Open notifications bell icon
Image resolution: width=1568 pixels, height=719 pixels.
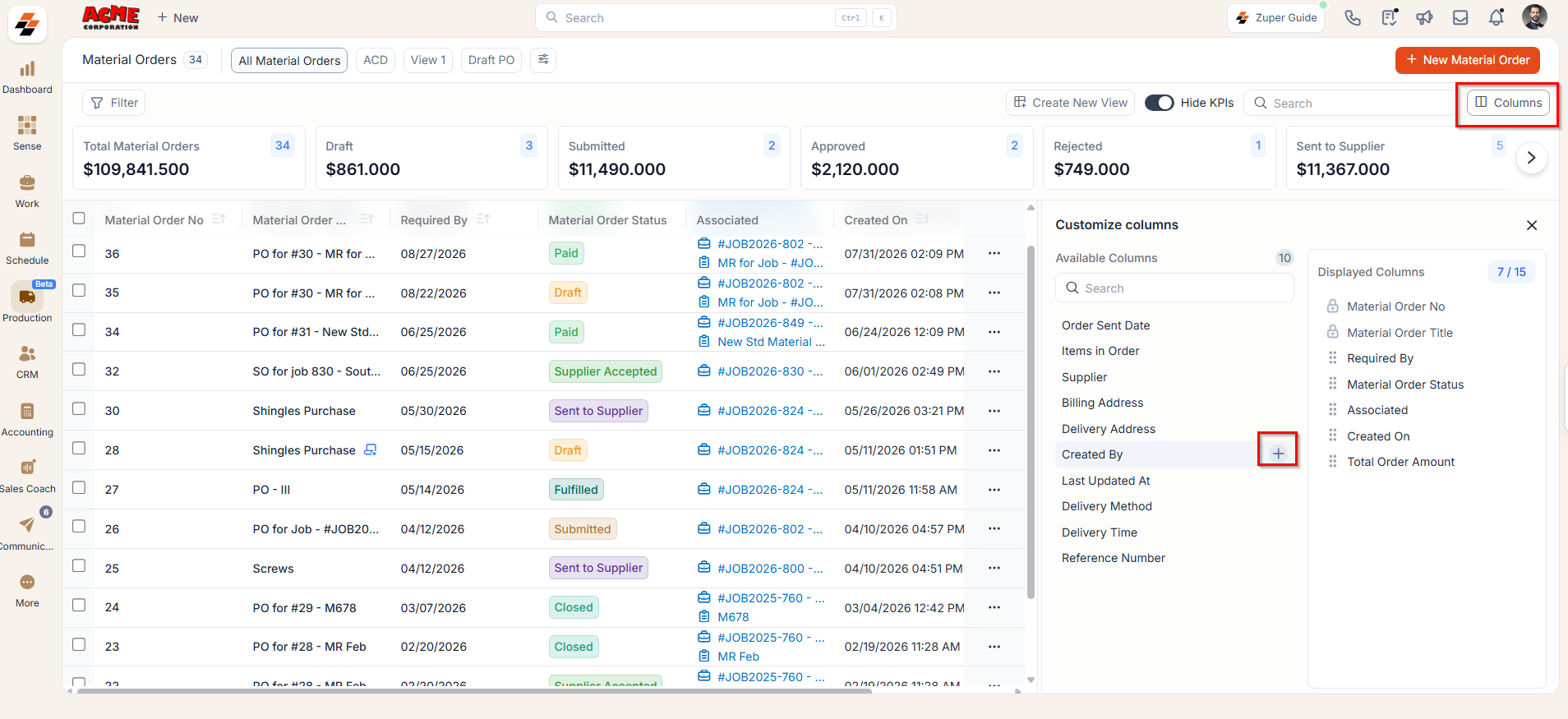coord(1497,17)
